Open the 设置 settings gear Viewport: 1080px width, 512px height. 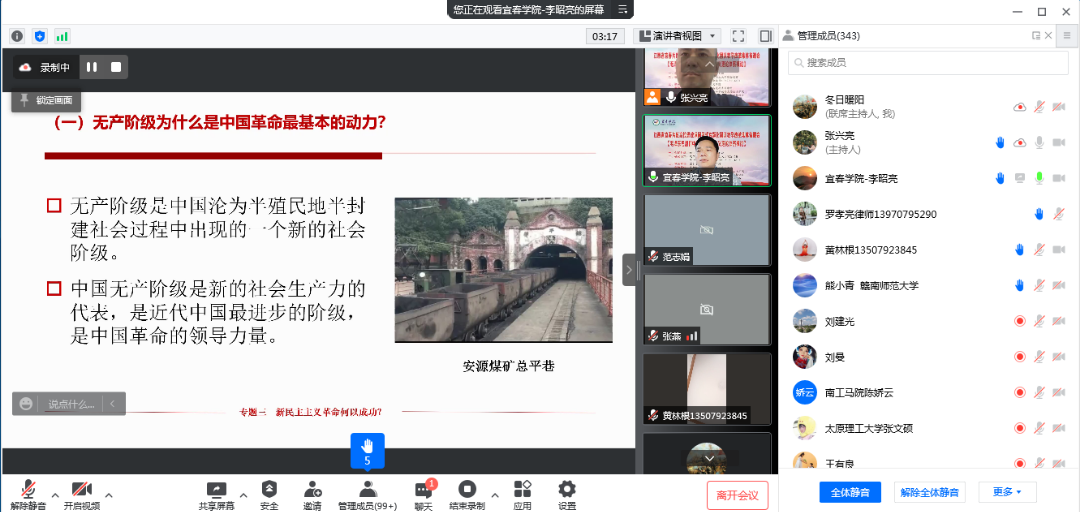pos(567,489)
